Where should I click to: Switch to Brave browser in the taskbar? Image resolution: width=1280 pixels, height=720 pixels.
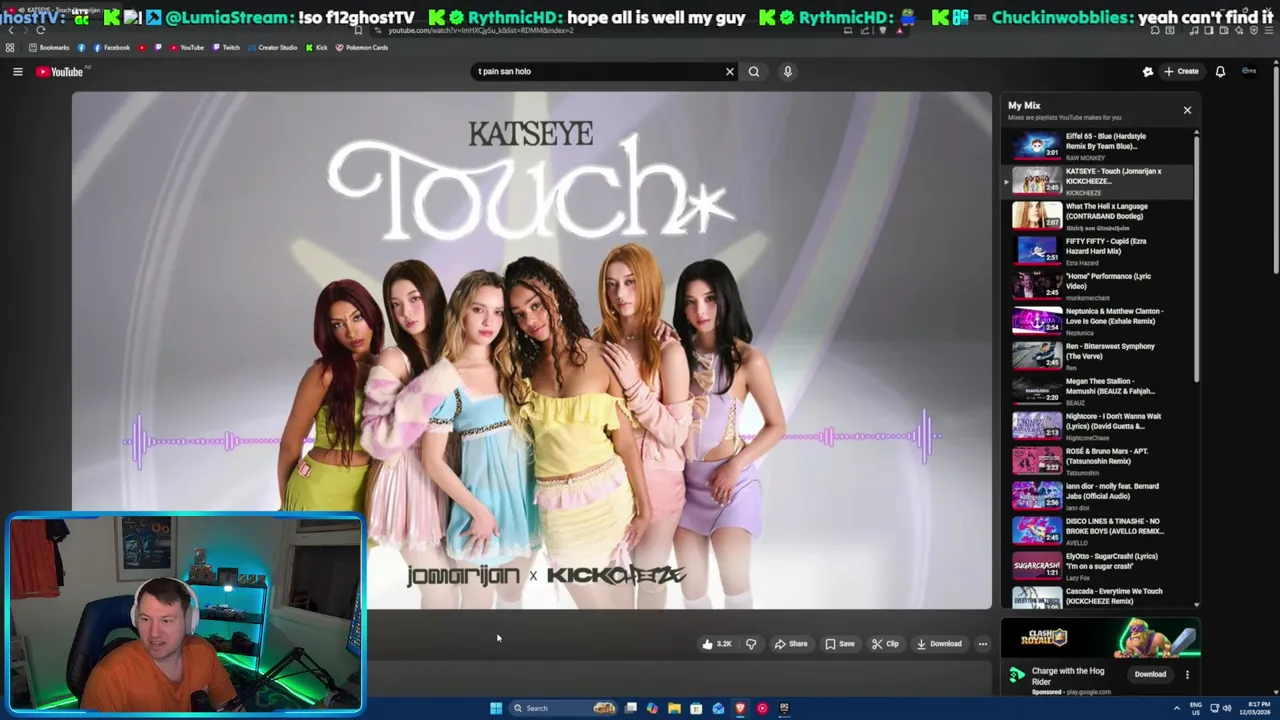pos(740,708)
